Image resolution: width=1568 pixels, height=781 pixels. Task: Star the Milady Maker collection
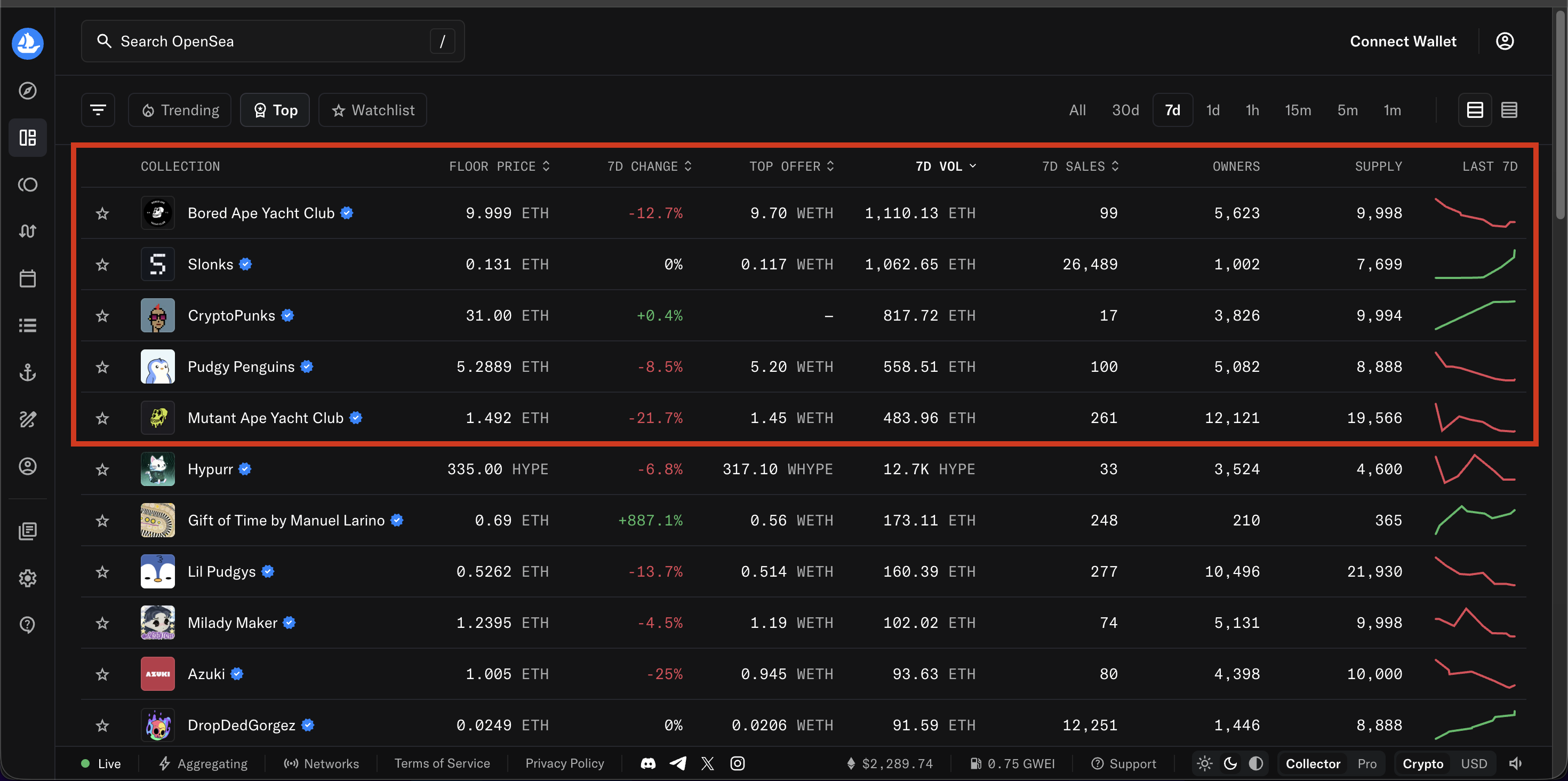pyautogui.click(x=102, y=623)
